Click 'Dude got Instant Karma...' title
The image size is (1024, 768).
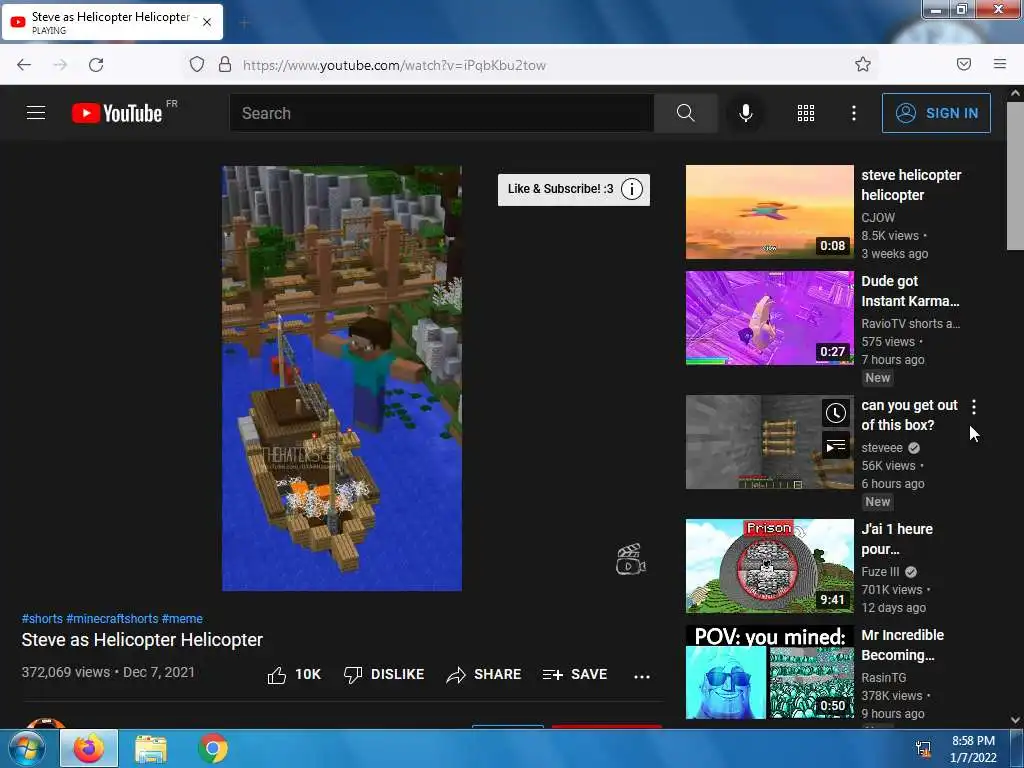click(x=910, y=291)
